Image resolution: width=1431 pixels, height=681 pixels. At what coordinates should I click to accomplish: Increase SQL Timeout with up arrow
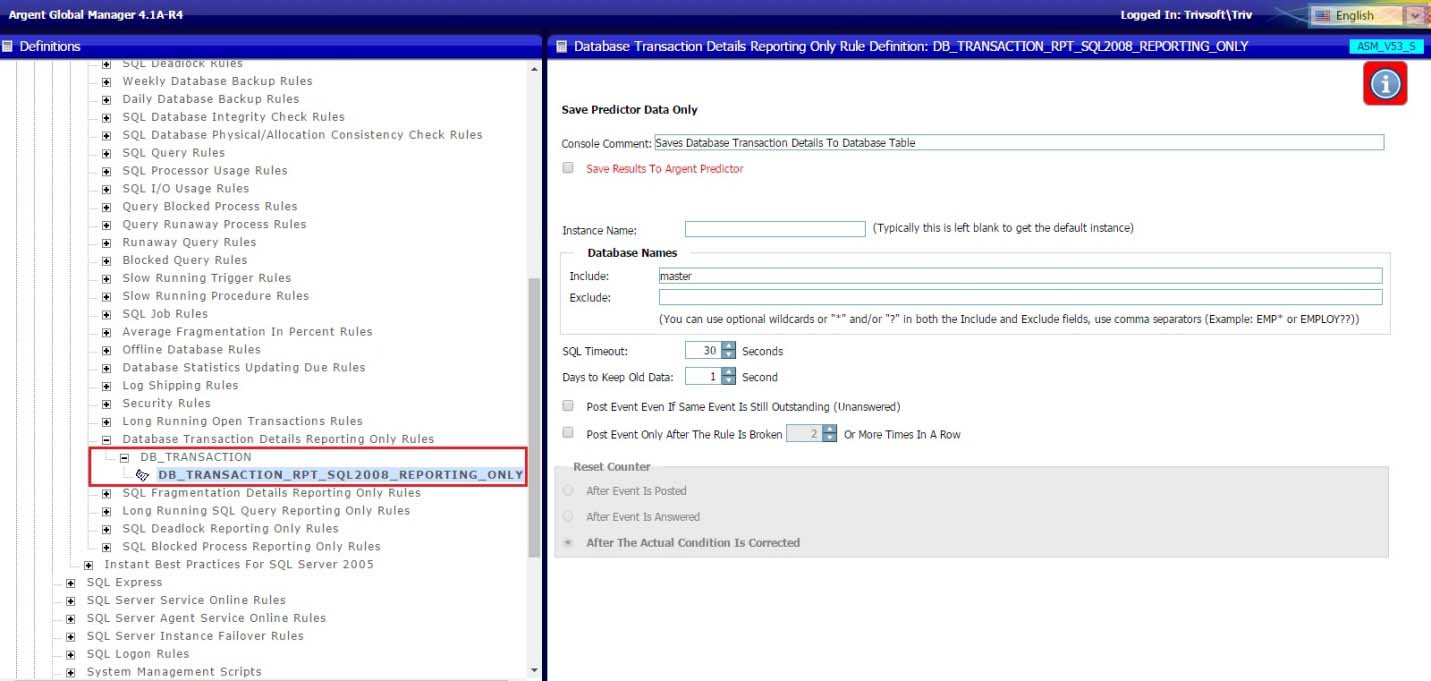(x=728, y=346)
